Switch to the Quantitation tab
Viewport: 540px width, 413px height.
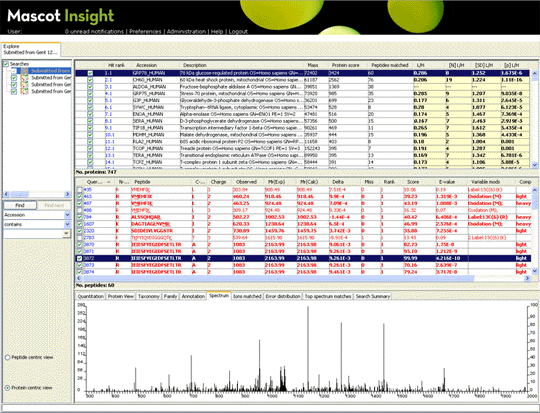(x=91, y=296)
